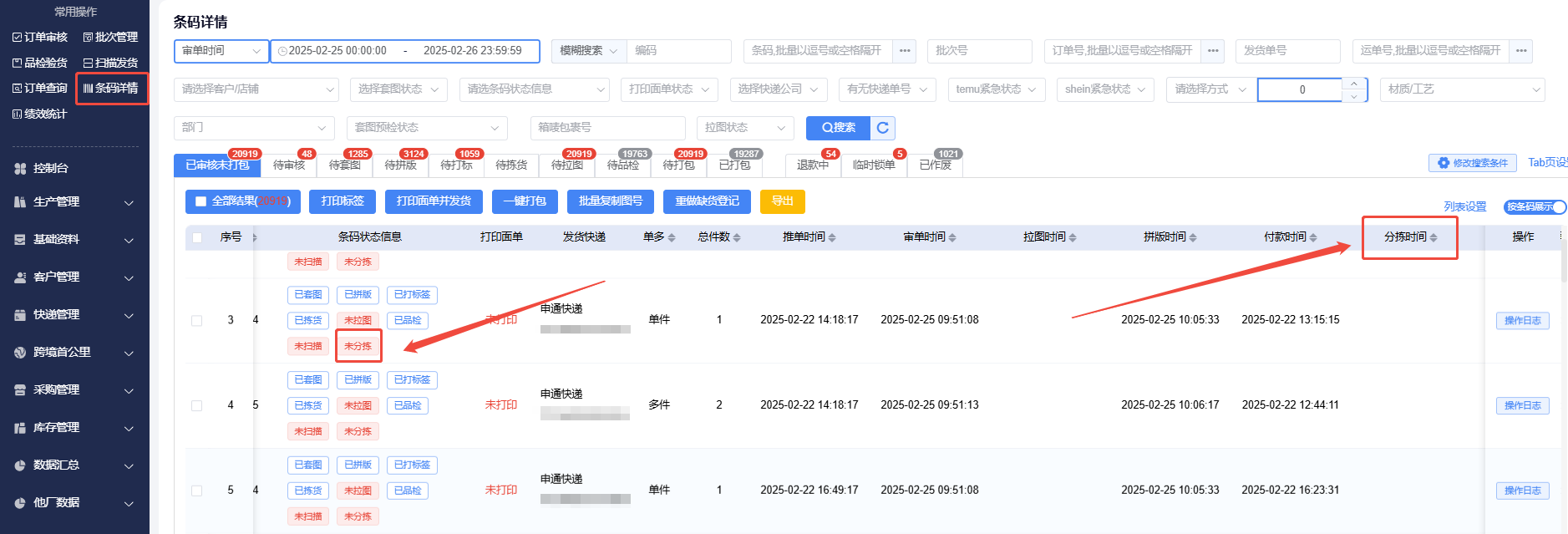1568x534 pixels.
Task: Click ellipsis icon beside the 条码 batch field
Action: (x=904, y=51)
